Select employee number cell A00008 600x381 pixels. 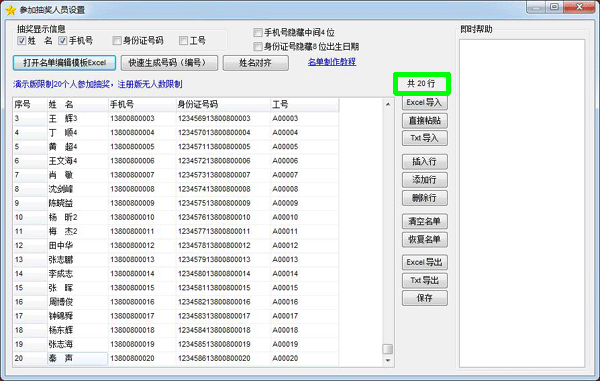pos(305,189)
